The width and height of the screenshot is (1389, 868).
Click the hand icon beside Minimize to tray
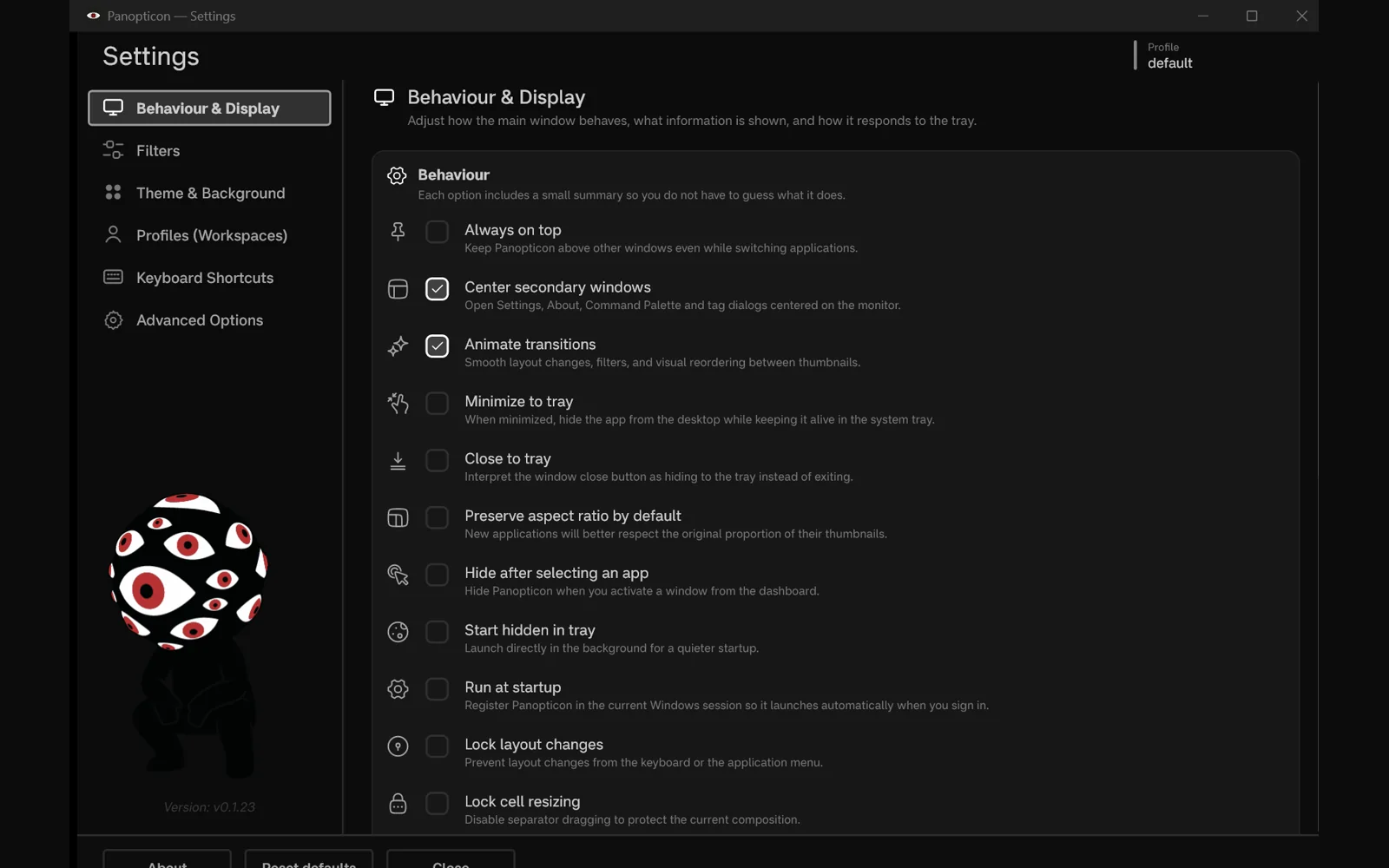[398, 404]
